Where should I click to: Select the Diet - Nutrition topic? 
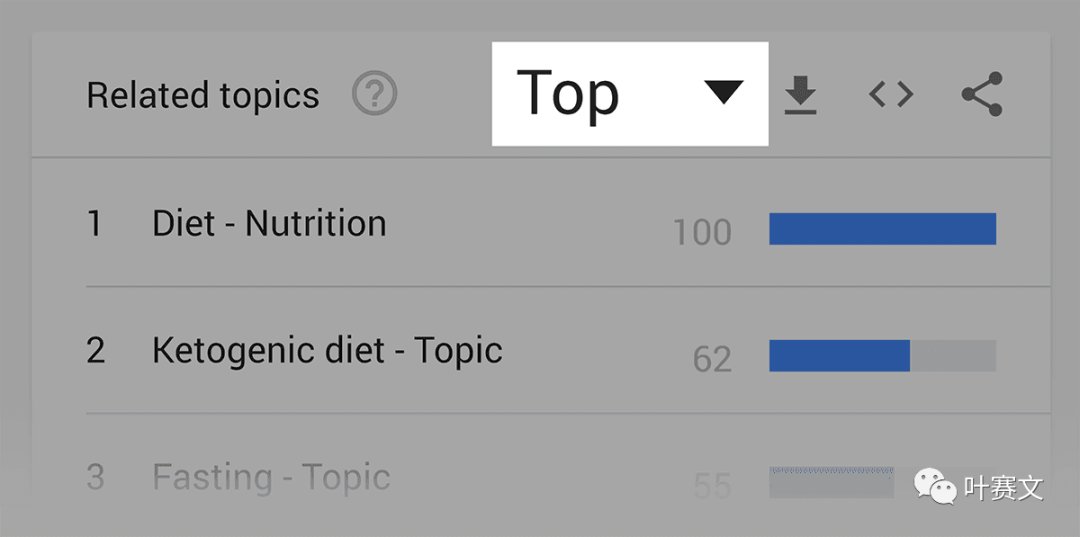[269, 224]
